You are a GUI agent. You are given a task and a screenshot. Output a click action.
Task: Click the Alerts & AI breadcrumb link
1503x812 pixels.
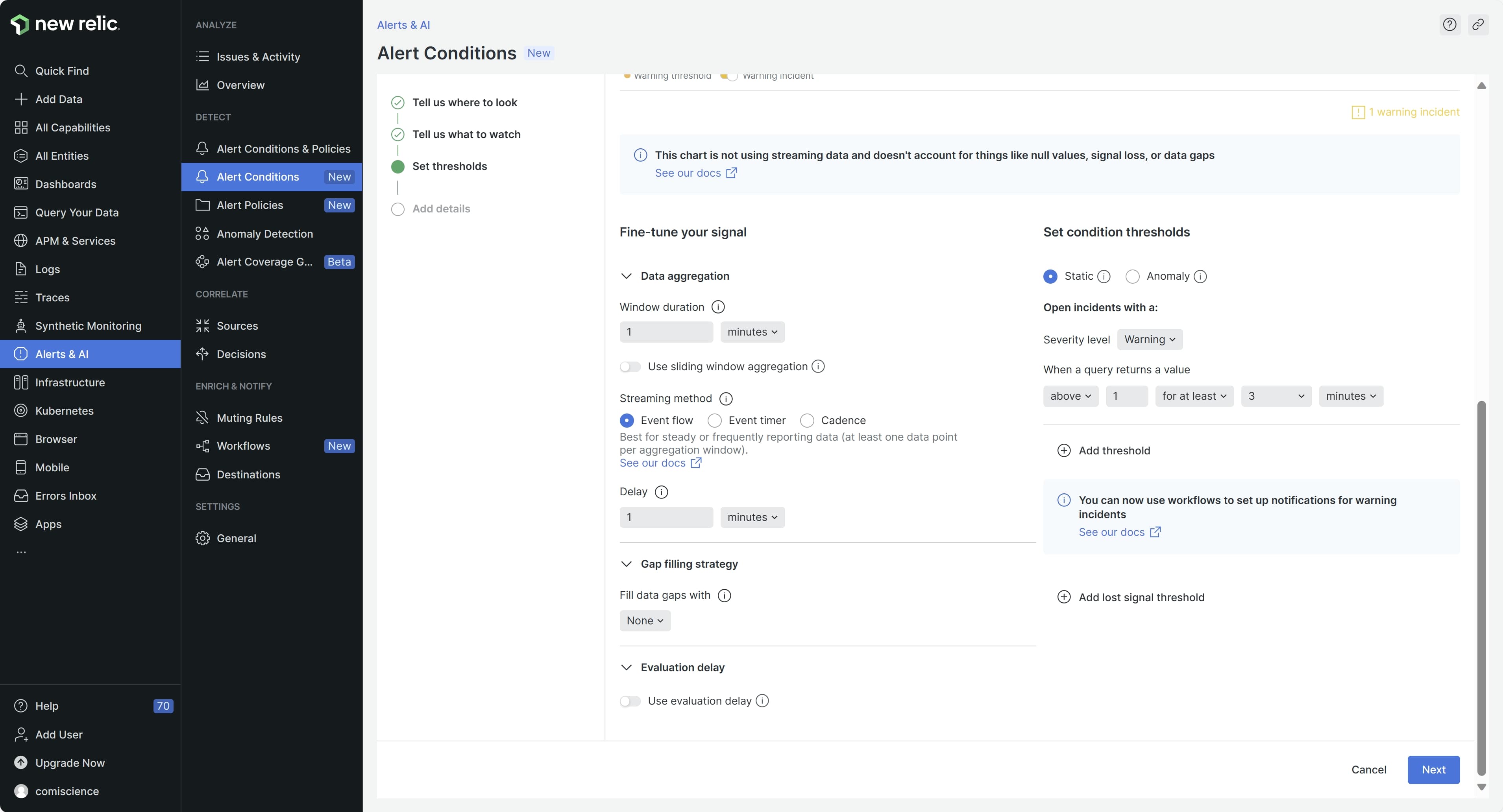(x=403, y=25)
